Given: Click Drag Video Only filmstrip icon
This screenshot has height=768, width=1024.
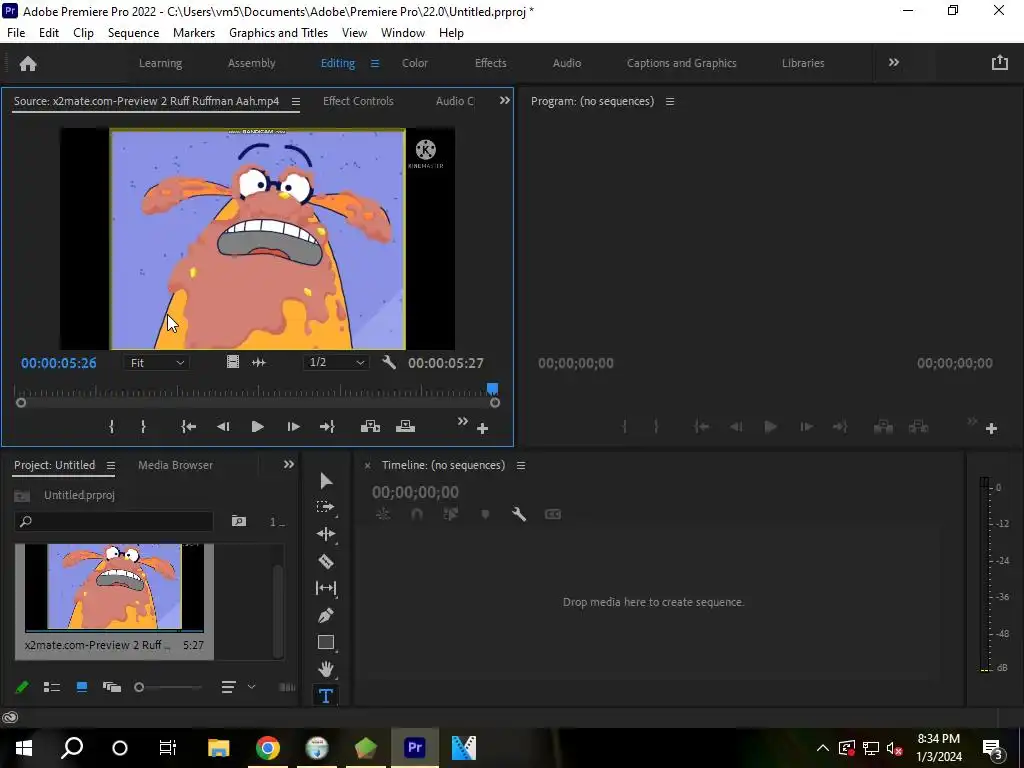Looking at the screenshot, I should tap(232, 362).
